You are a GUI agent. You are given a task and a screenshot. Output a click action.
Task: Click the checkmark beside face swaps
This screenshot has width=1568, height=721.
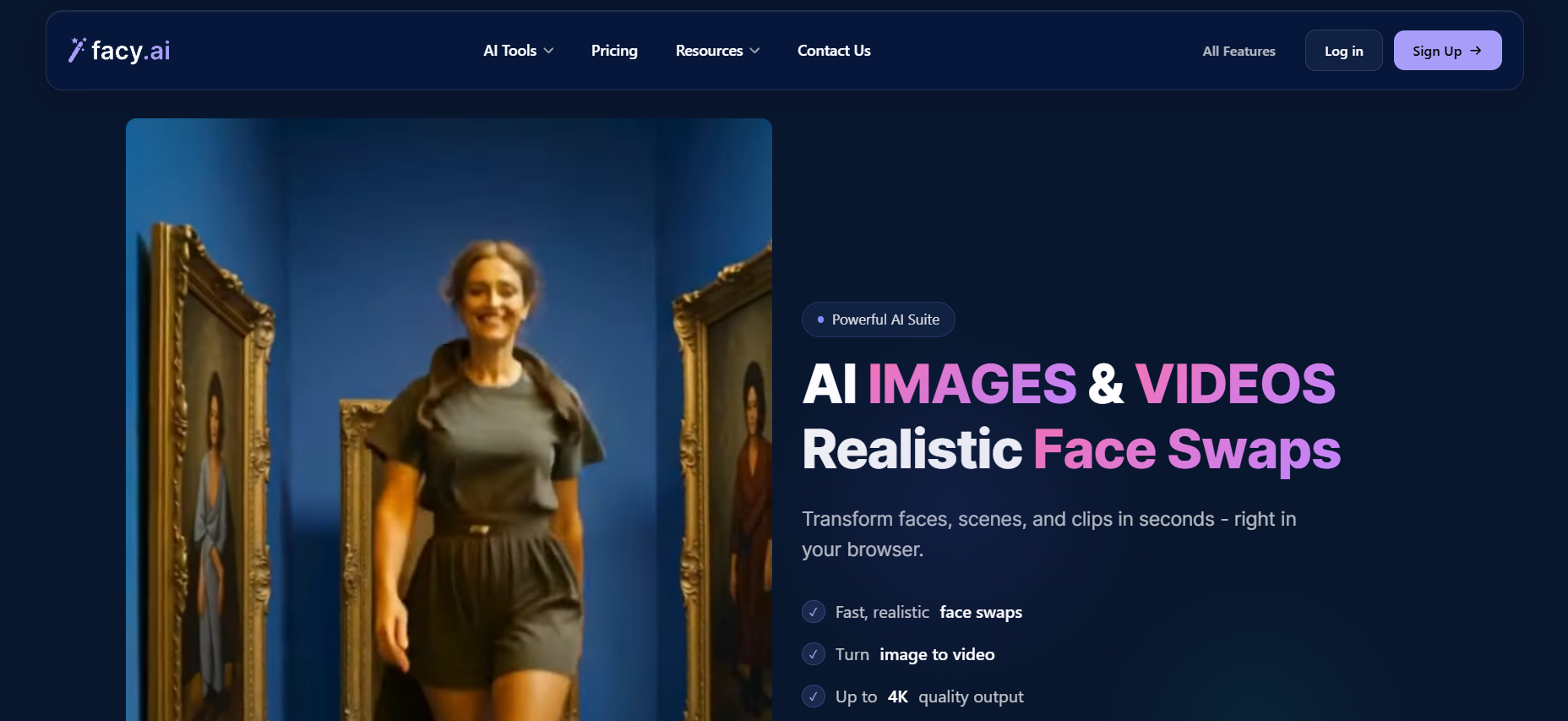click(x=814, y=612)
